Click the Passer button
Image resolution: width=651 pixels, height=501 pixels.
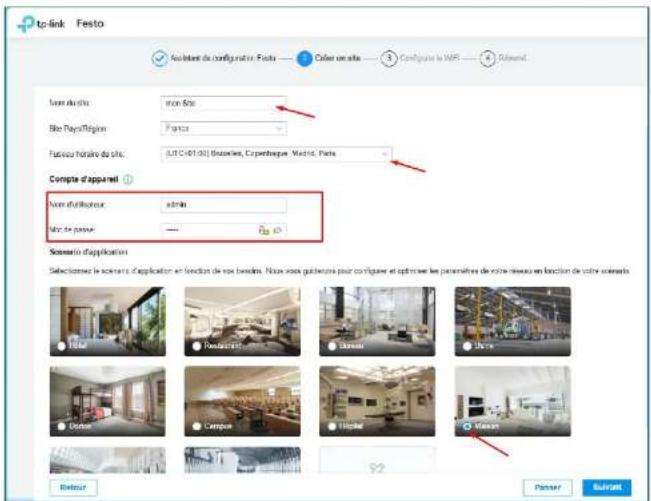click(547, 487)
